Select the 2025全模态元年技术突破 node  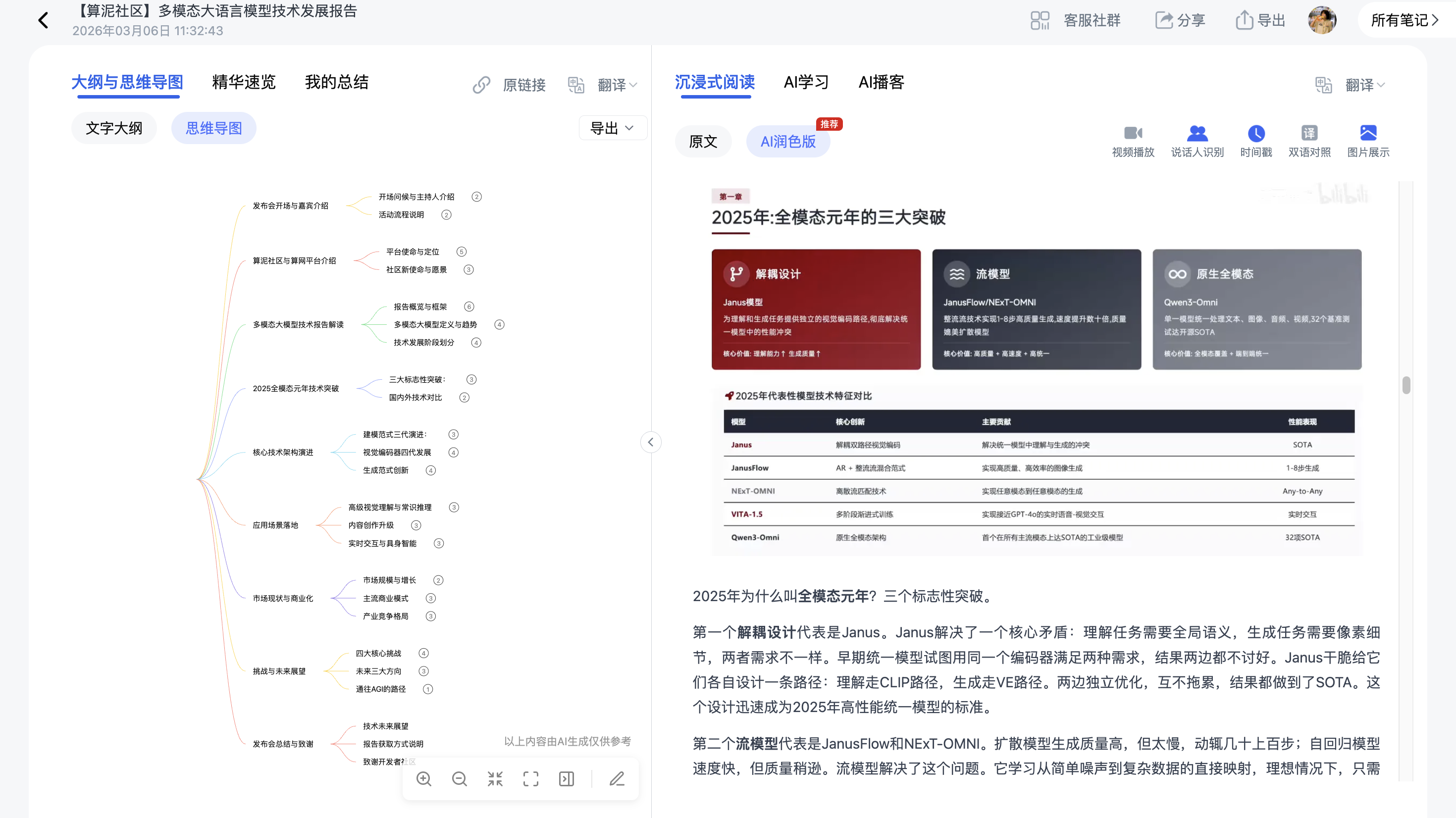click(296, 388)
